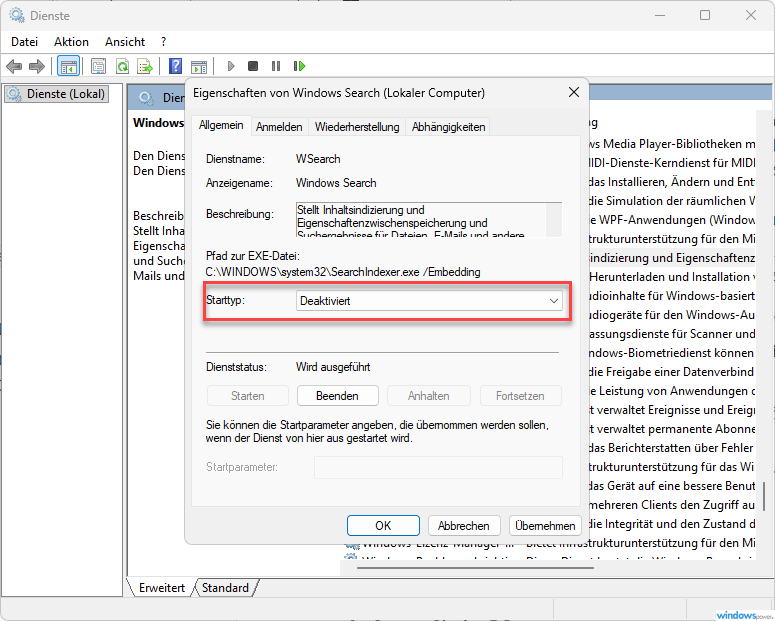Switch to the Erweitert view tab

pos(162,588)
